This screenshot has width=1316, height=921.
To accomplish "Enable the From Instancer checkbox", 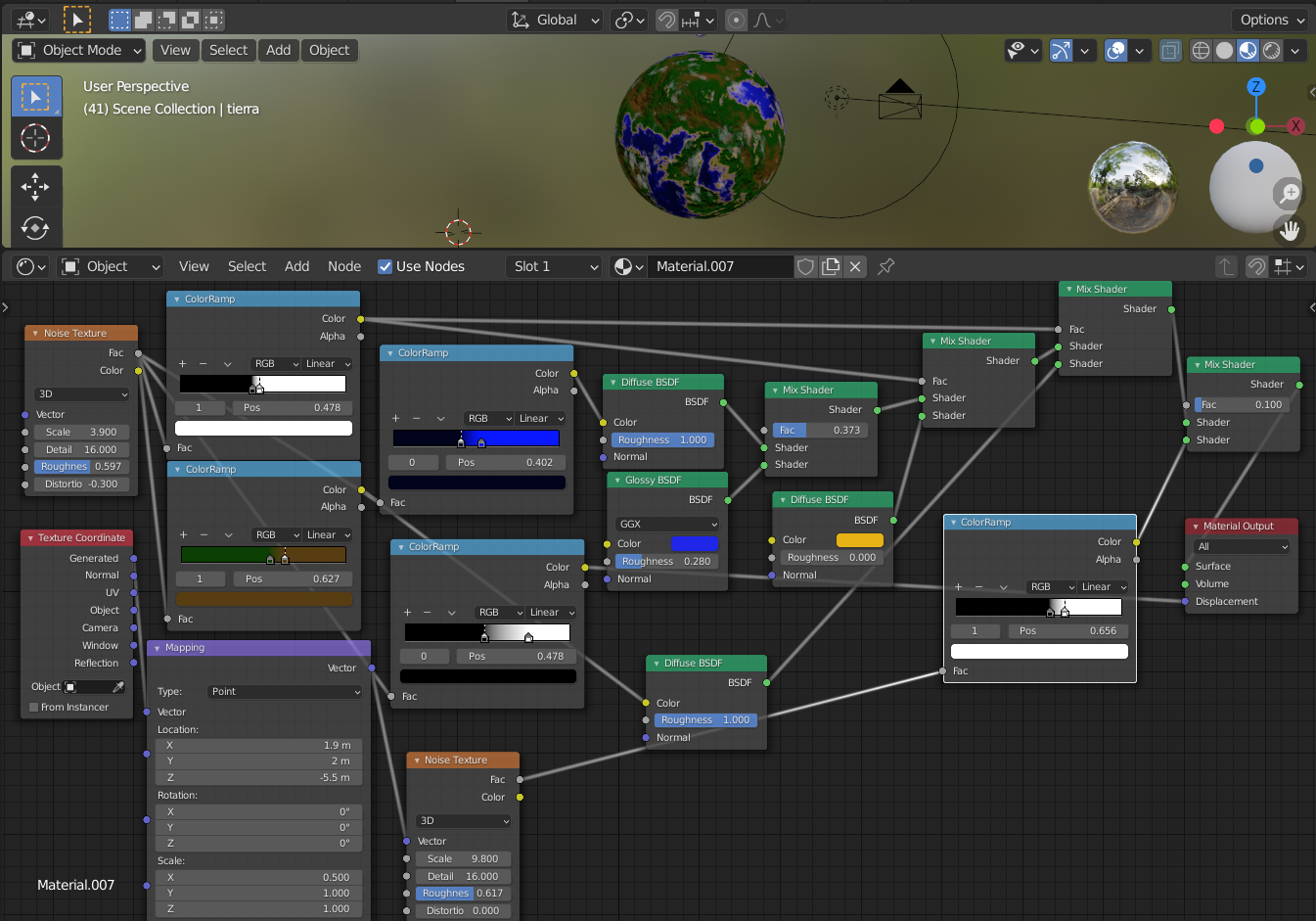I will tap(34, 708).
